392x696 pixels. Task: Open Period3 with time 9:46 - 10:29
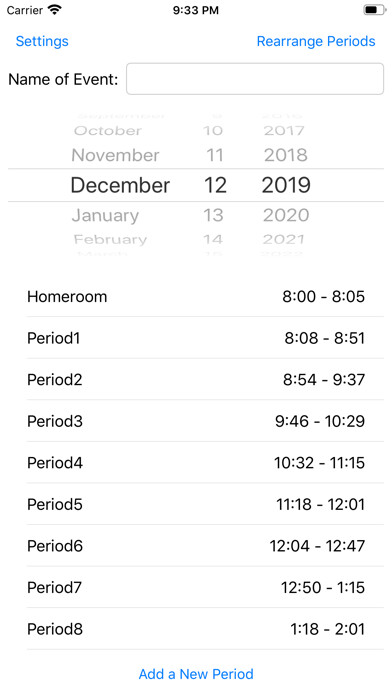point(196,421)
